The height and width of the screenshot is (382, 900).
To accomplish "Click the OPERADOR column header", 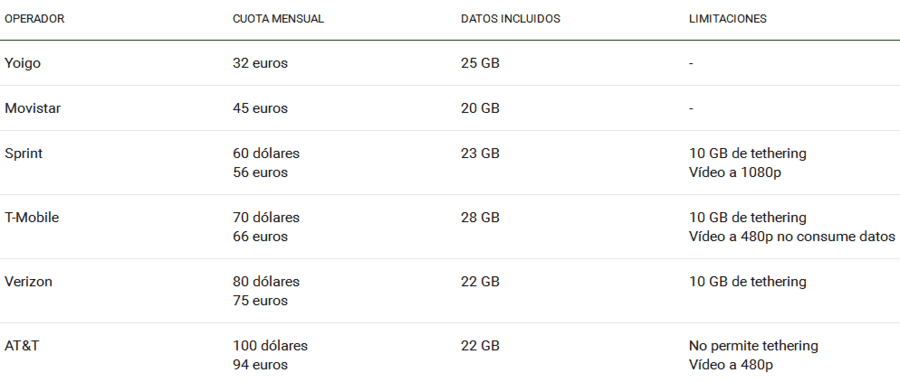I will coord(34,19).
